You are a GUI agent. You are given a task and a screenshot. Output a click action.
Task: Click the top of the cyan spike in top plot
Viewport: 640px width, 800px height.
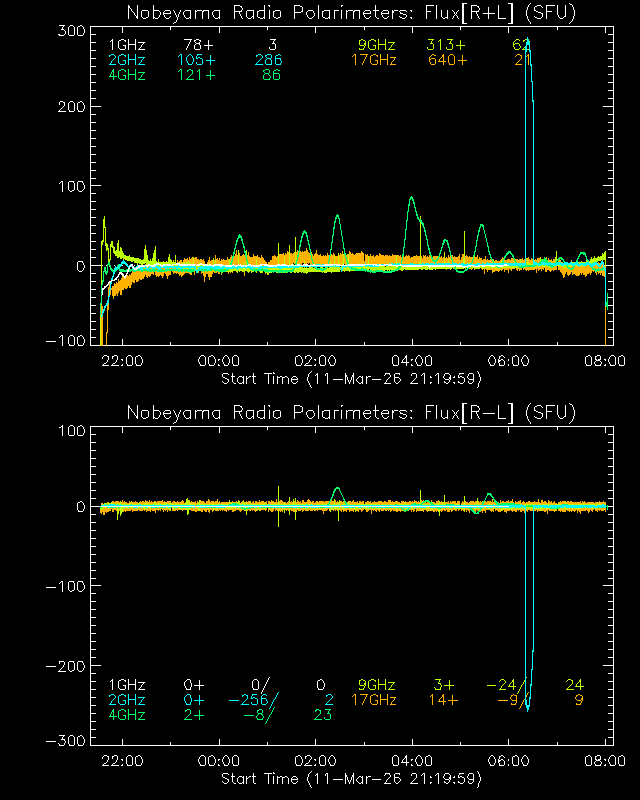(x=528, y=44)
